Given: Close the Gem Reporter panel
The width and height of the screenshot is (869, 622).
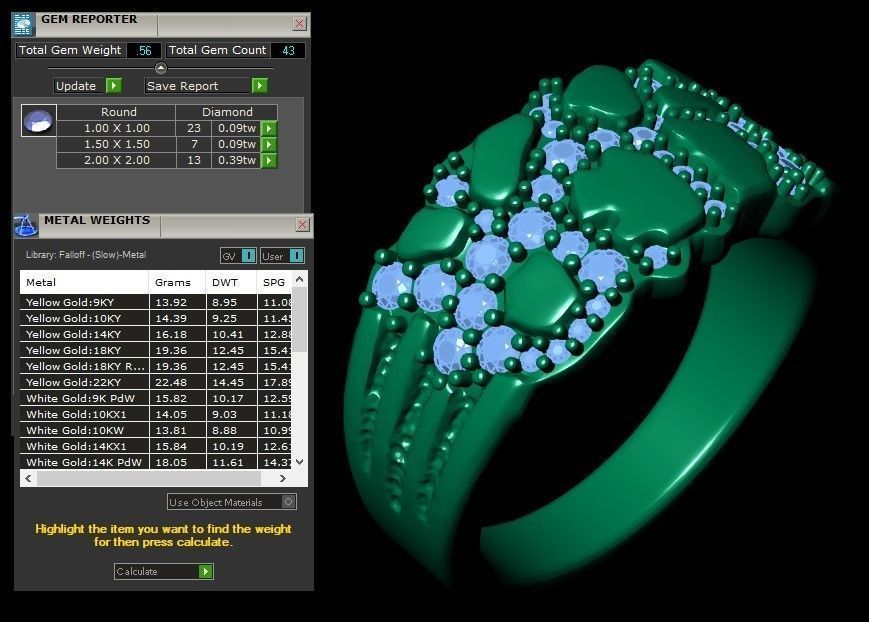Looking at the screenshot, I should [299, 23].
